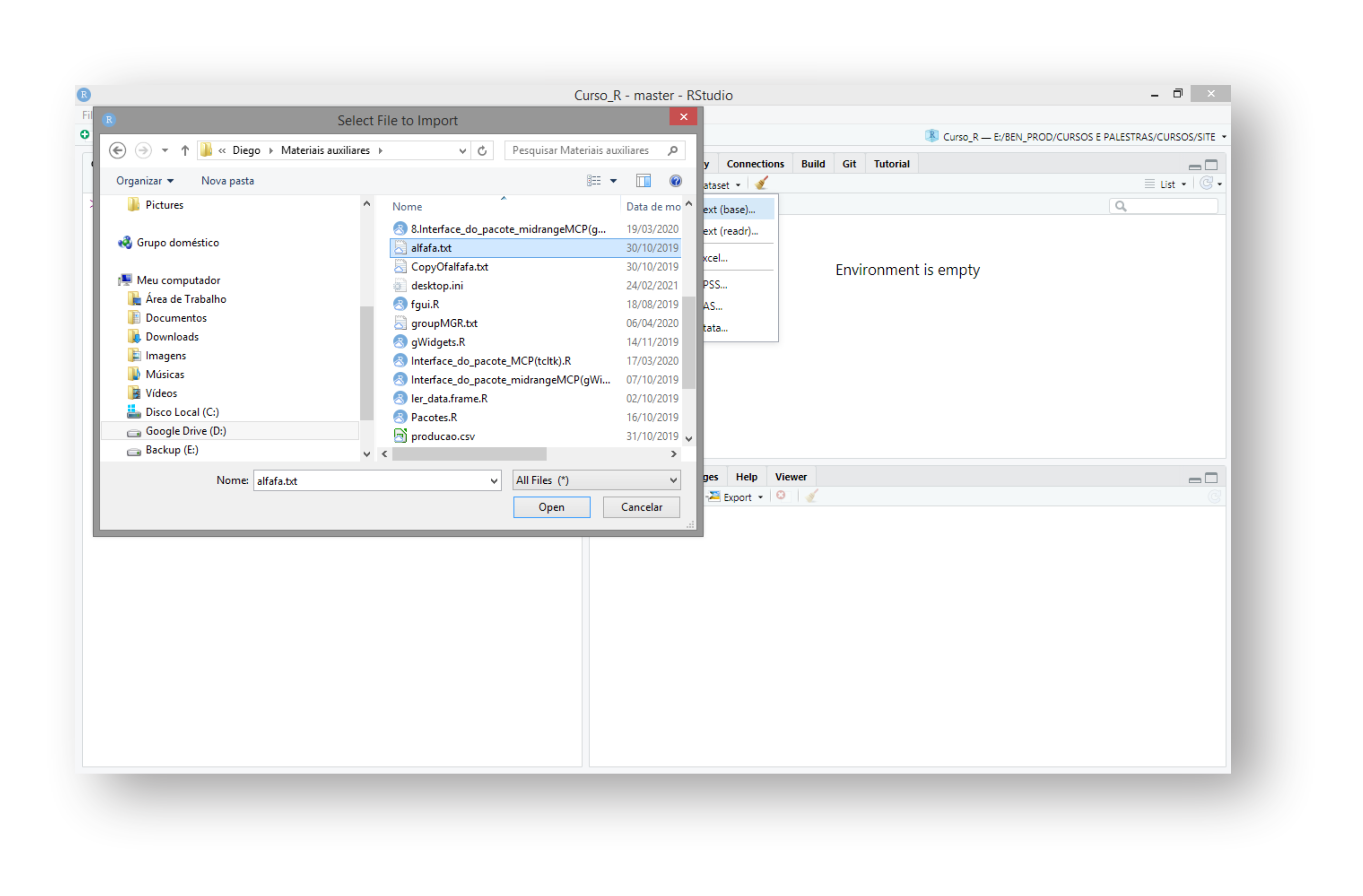The image size is (1363, 896).
Task: Maximize the Environment pane
Action: [1211, 165]
